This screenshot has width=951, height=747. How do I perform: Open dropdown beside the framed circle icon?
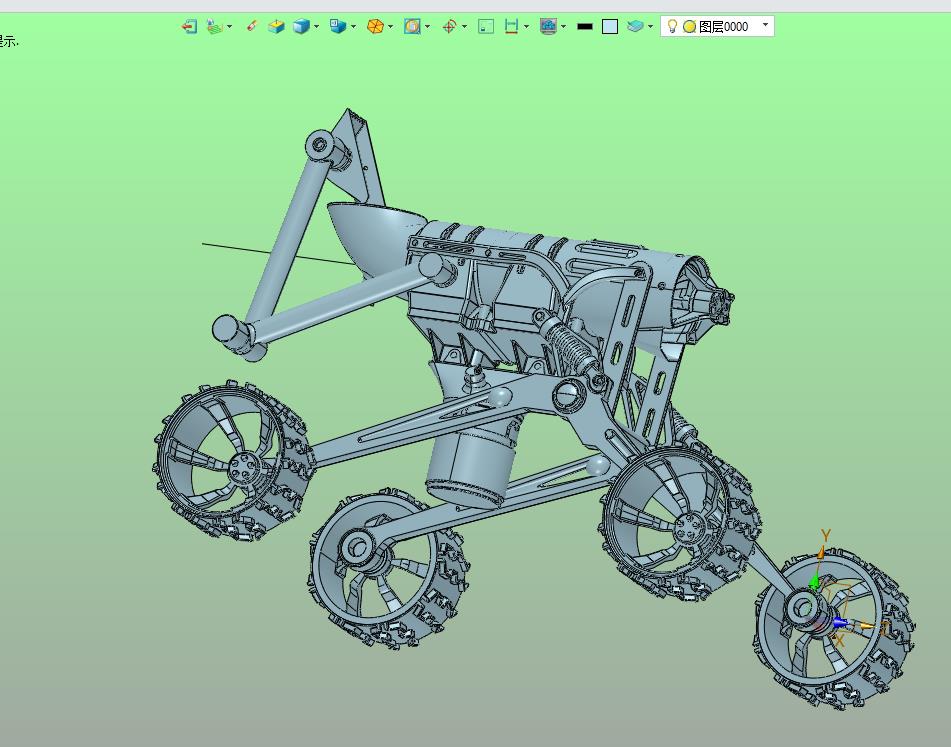(x=428, y=27)
